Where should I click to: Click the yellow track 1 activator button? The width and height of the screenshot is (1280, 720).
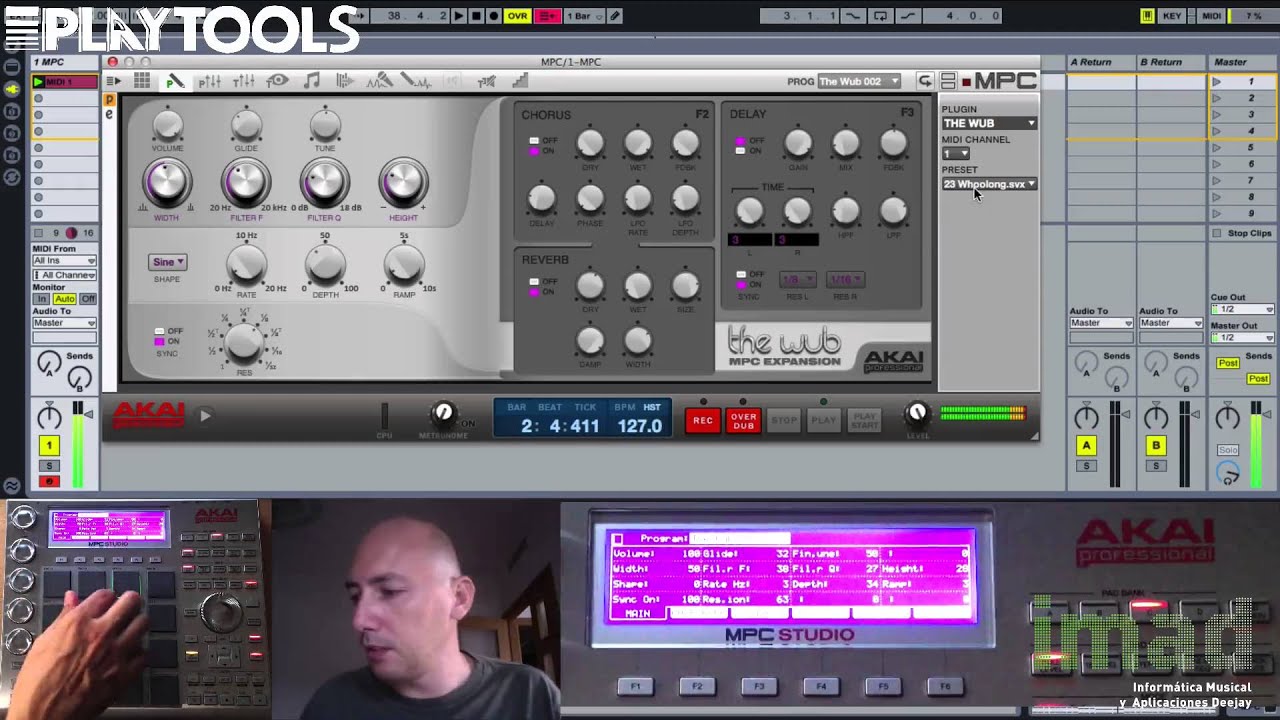pyautogui.click(x=48, y=446)
